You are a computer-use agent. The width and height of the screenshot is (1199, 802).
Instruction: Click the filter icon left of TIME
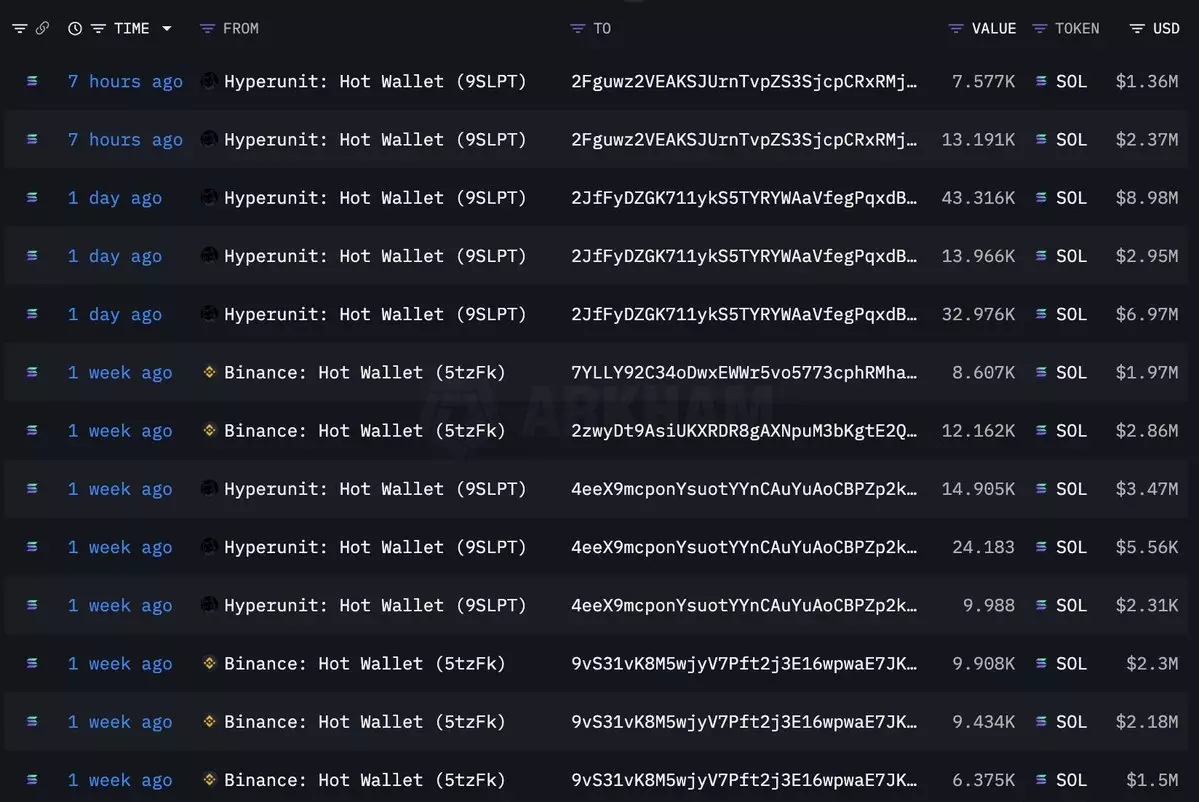98,29
